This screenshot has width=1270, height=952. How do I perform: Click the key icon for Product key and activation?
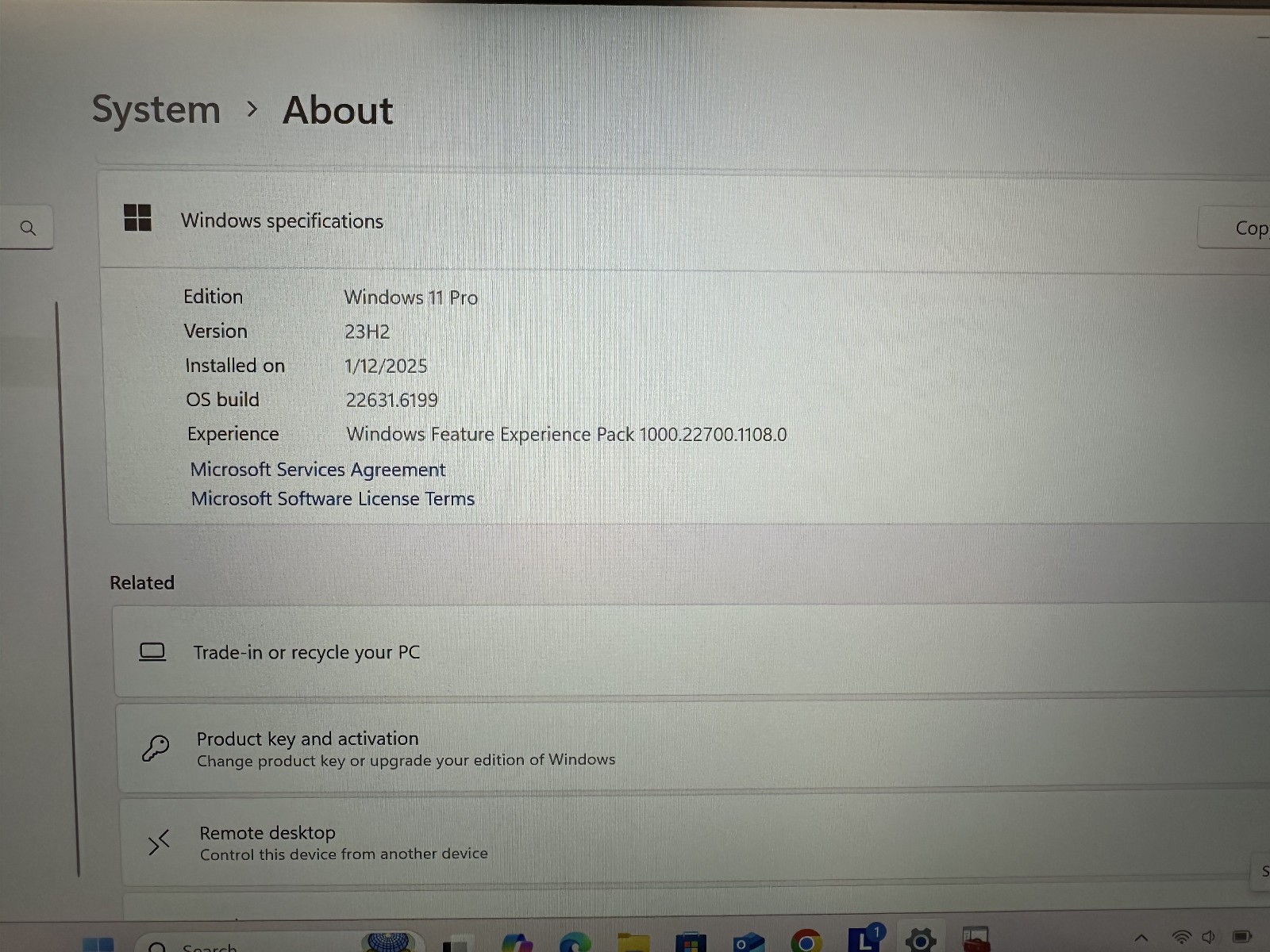(156, 747)
